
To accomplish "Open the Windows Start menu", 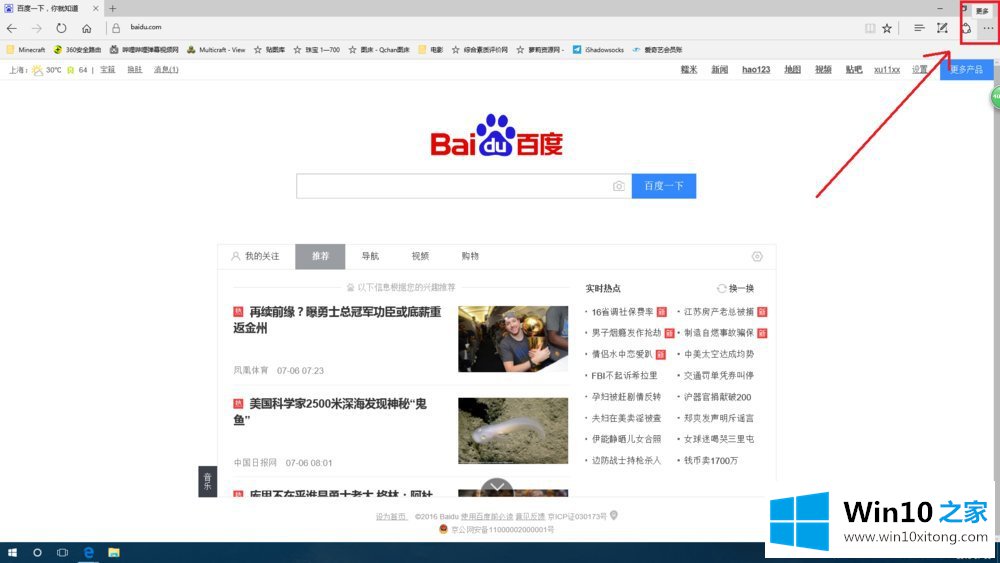I will pyautogui.click(x=11, y=552).
